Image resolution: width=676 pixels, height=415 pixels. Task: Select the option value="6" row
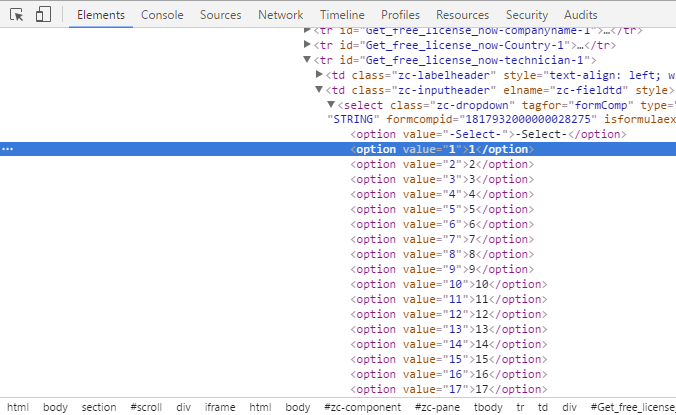tap(442, 225)
